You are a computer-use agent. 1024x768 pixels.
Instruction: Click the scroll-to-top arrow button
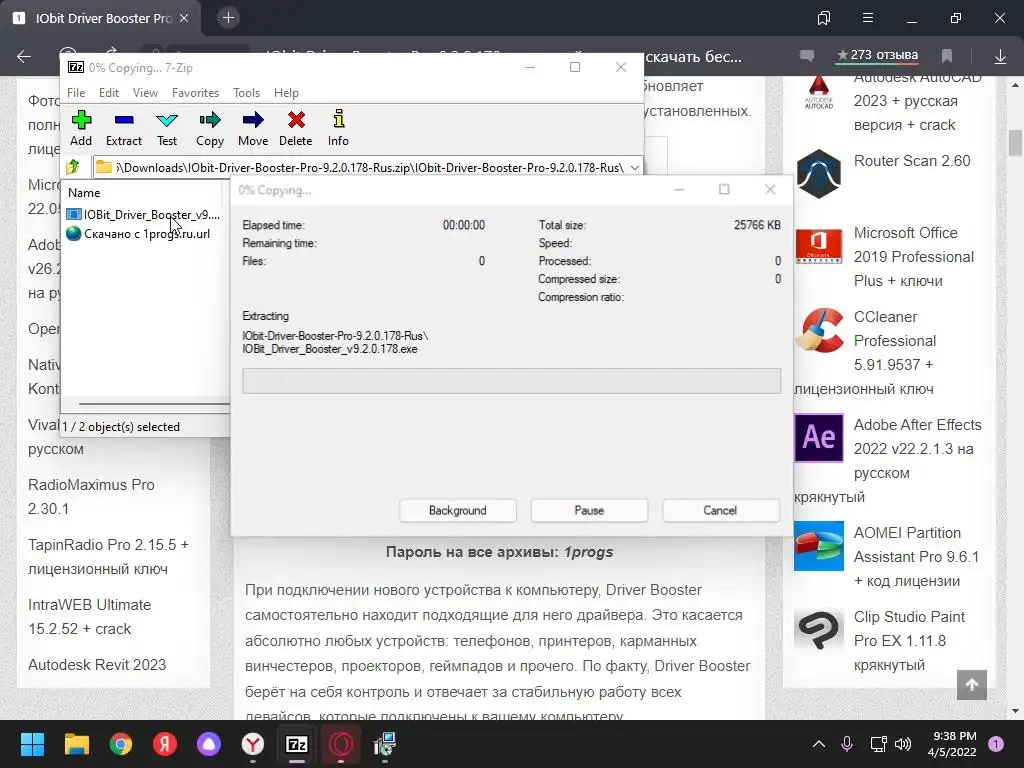(972, 684)
